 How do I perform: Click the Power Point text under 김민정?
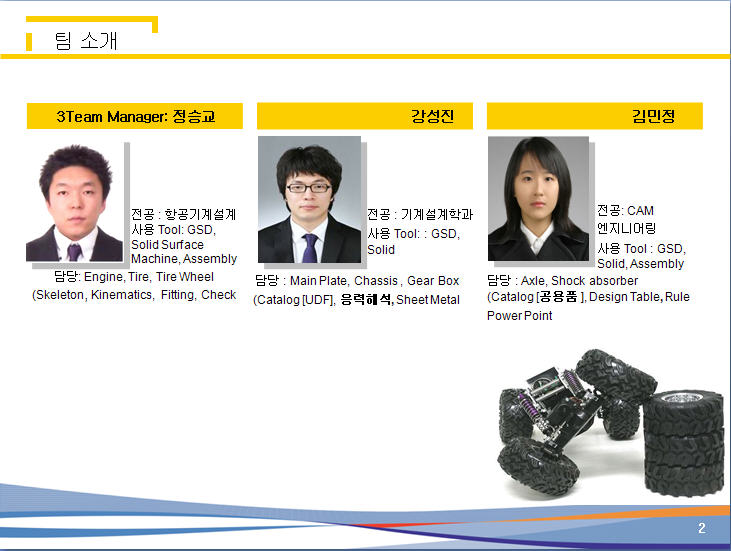(x=519, y=316)
